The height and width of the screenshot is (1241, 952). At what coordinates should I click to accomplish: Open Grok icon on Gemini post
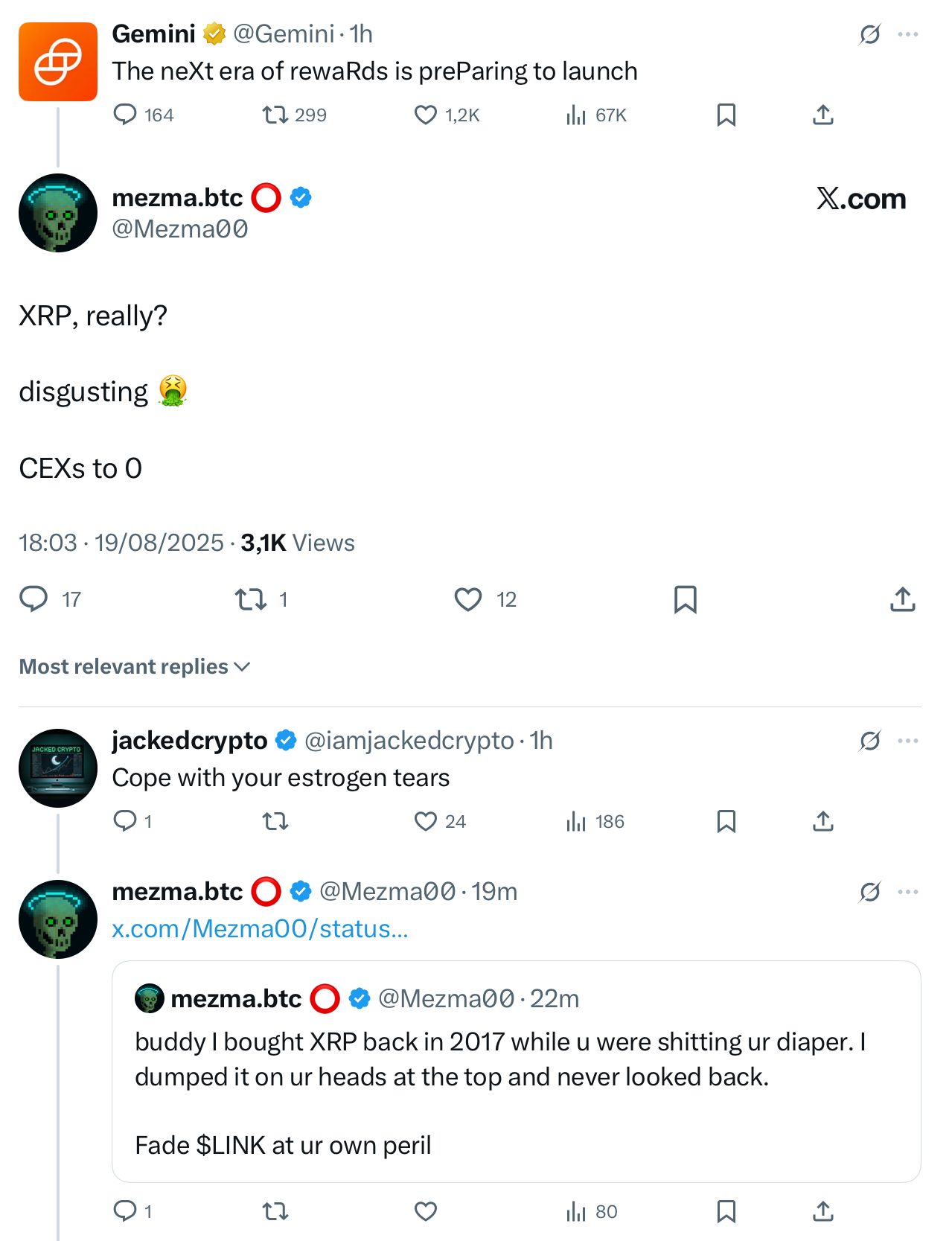click(x=869, y=34)
